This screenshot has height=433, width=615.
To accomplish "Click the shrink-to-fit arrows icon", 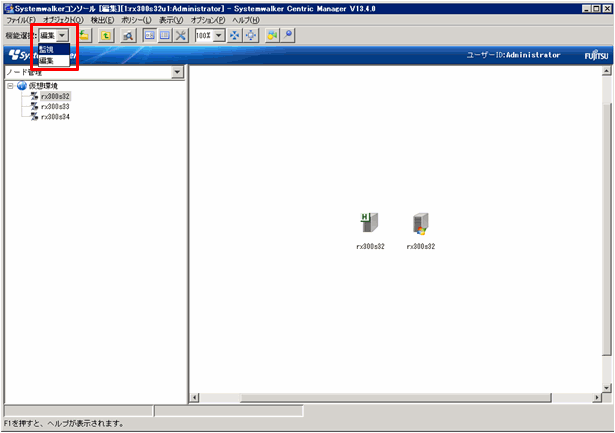I will (x=235, y=35).
